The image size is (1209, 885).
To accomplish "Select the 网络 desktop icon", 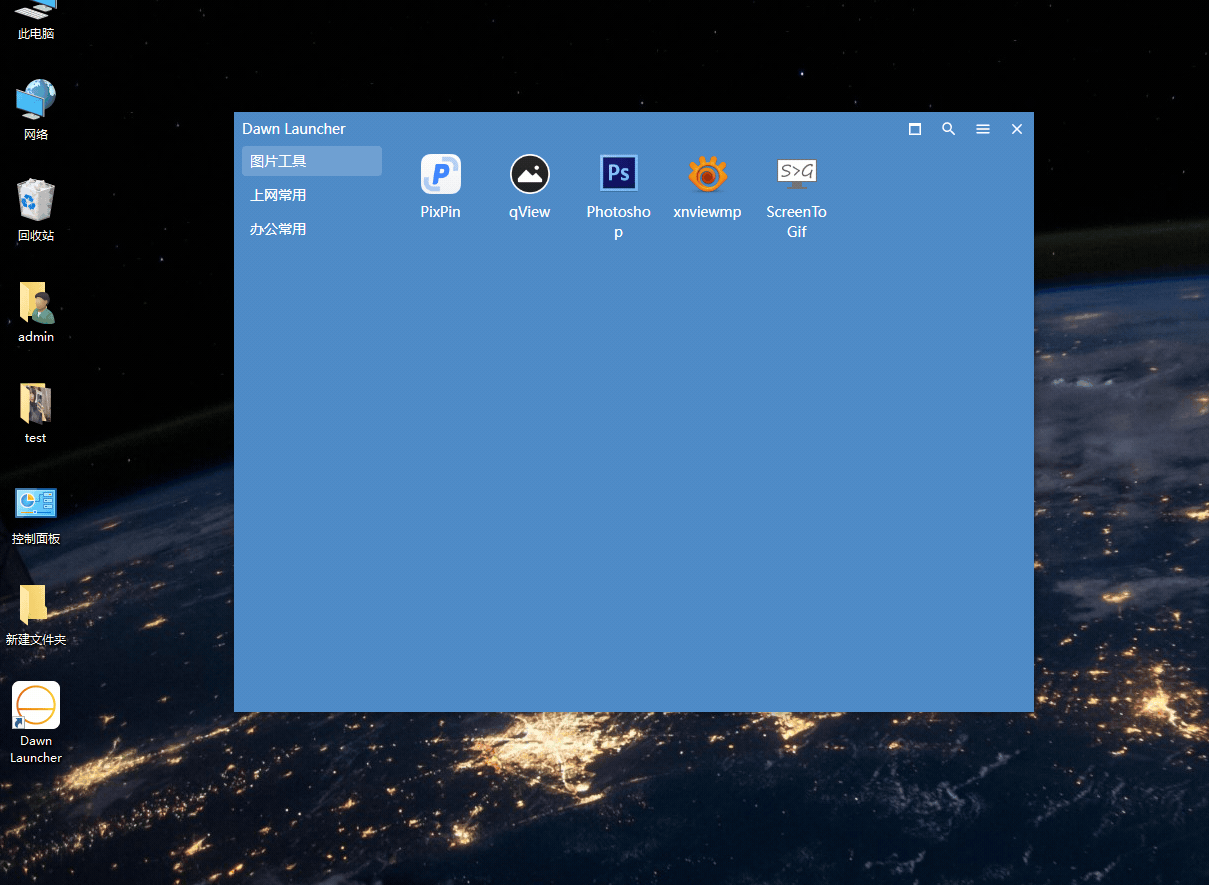I will 36,100.
